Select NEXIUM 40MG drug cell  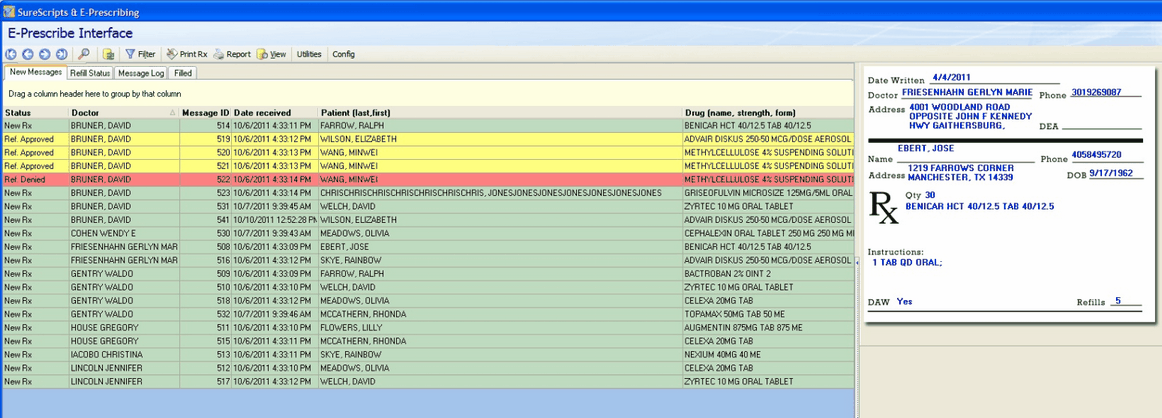coord(768,354)
